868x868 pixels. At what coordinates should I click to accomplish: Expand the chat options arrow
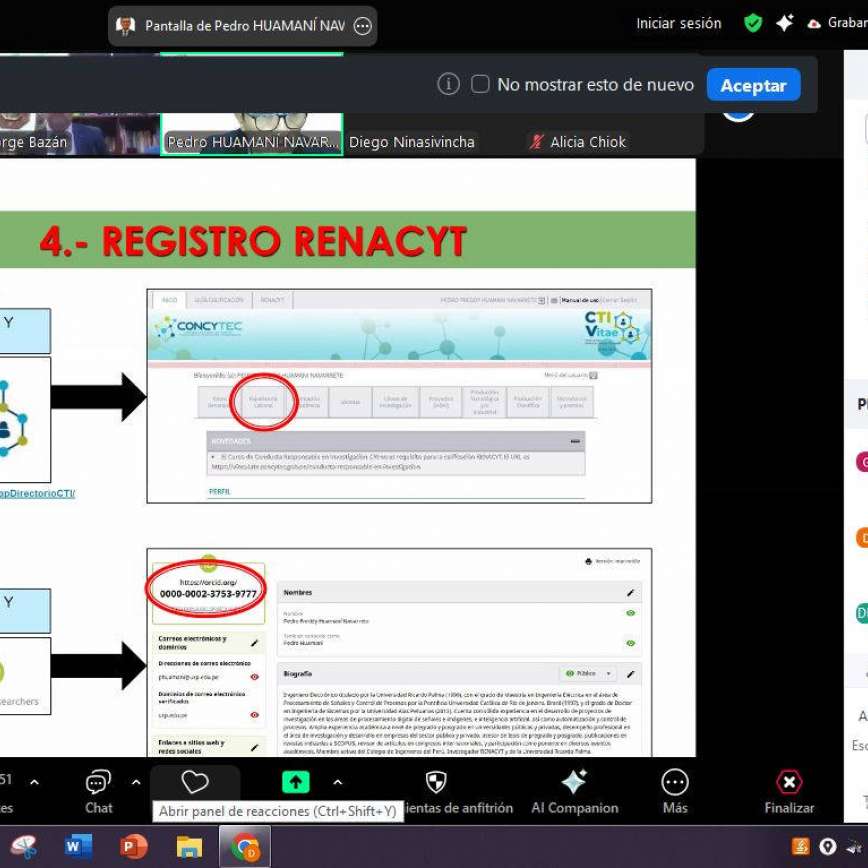(136, 782)
